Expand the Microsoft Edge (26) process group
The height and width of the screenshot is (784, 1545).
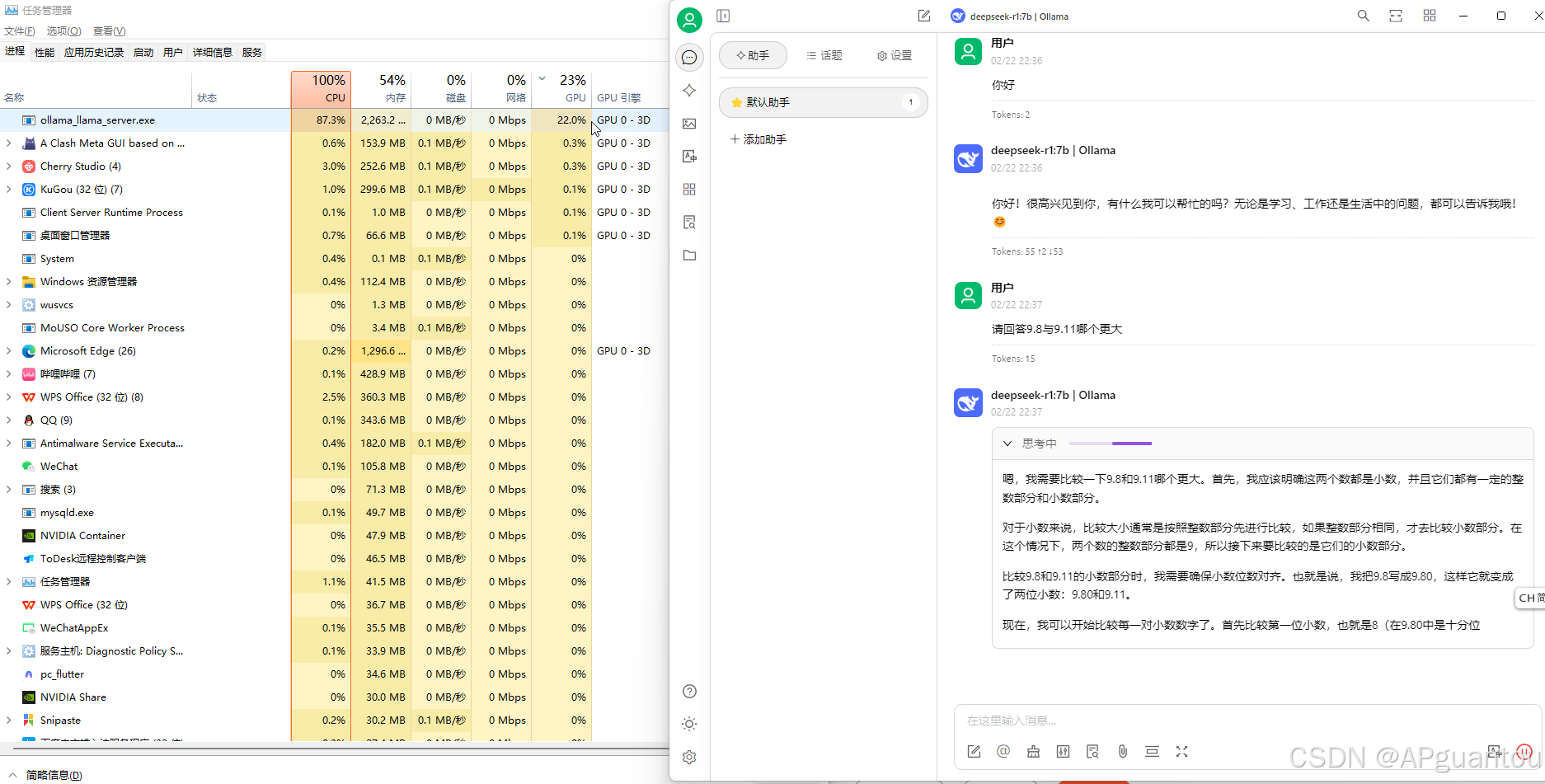point(9,350)
